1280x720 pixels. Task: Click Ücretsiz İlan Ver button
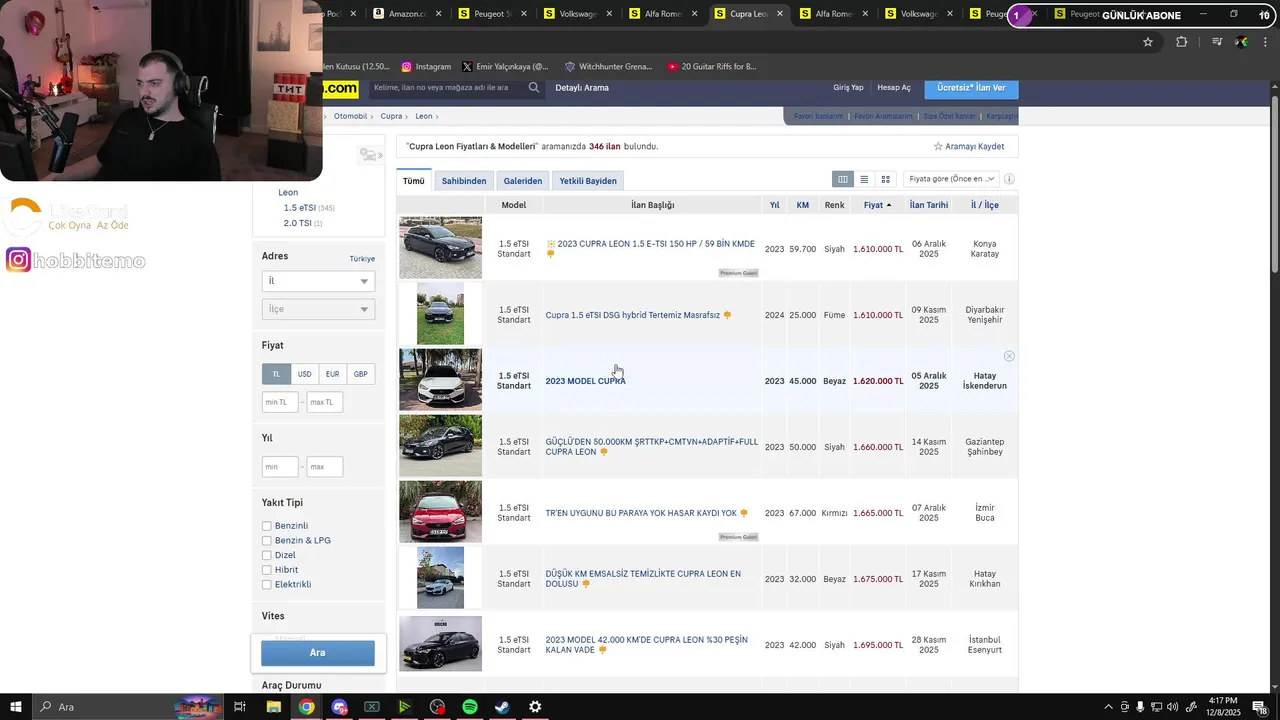click(971, 88)
